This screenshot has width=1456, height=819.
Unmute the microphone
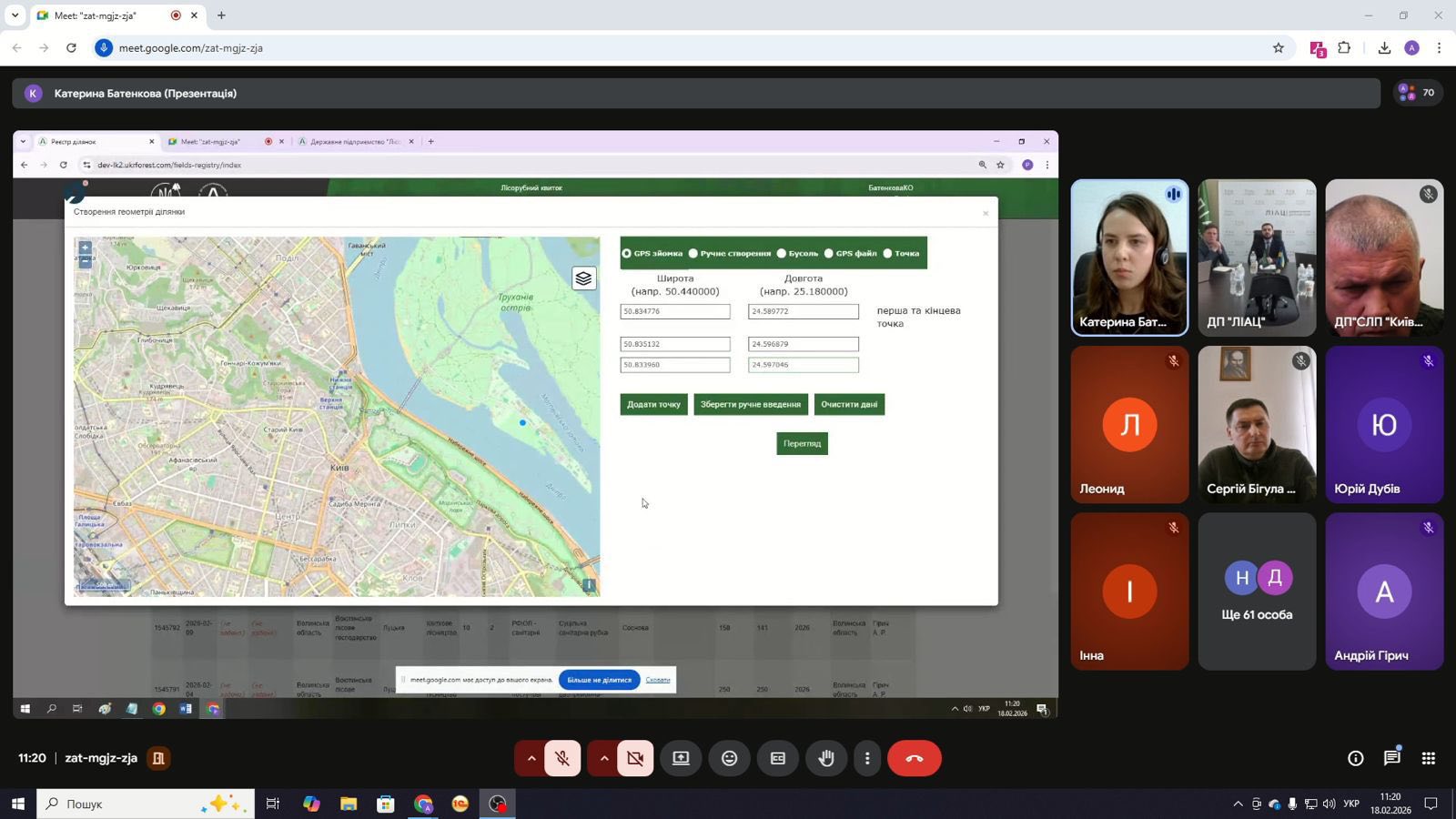click(x=562, y=758)
